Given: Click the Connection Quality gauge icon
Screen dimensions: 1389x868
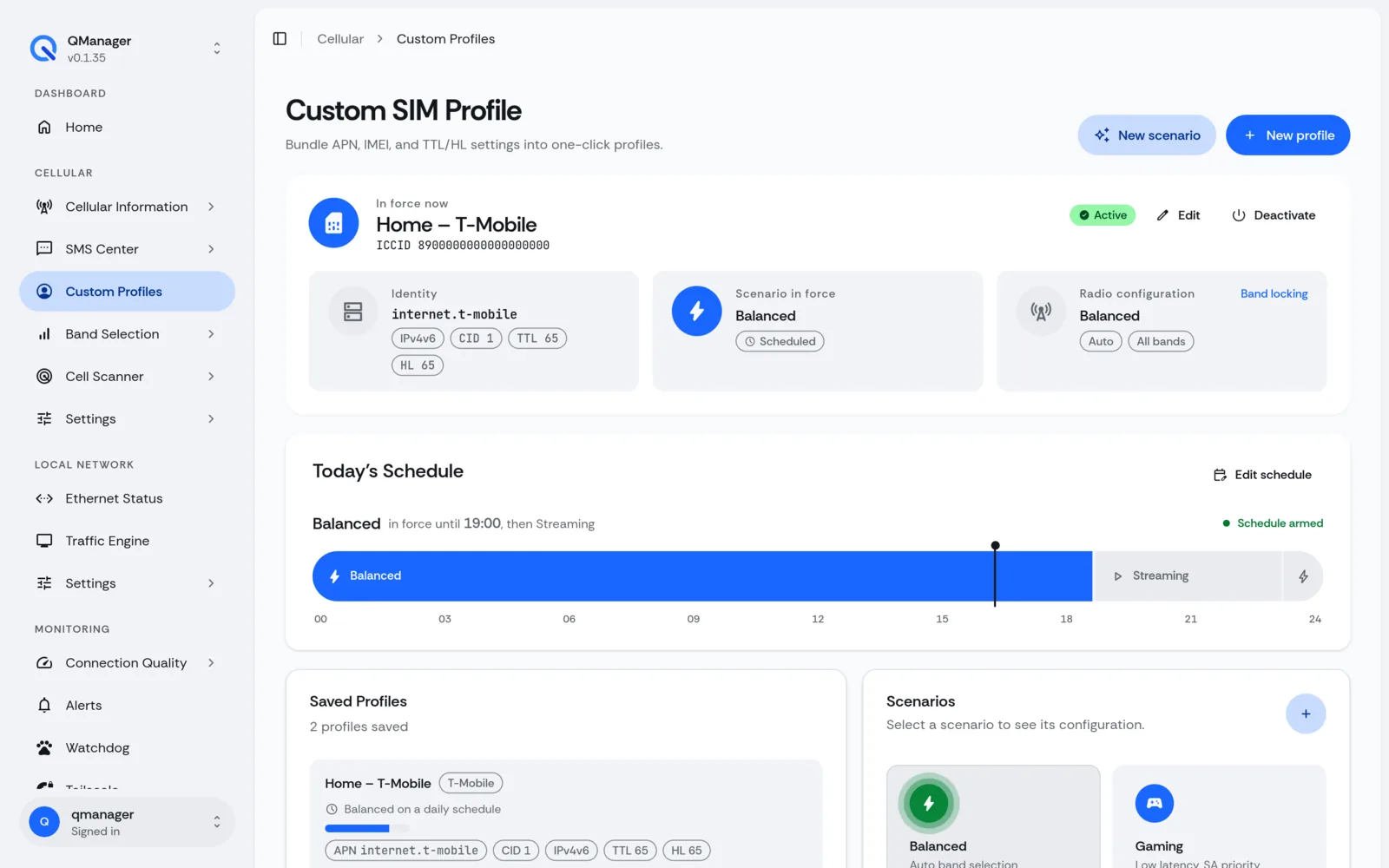Looking at the screenshot, I should point(44,663).
